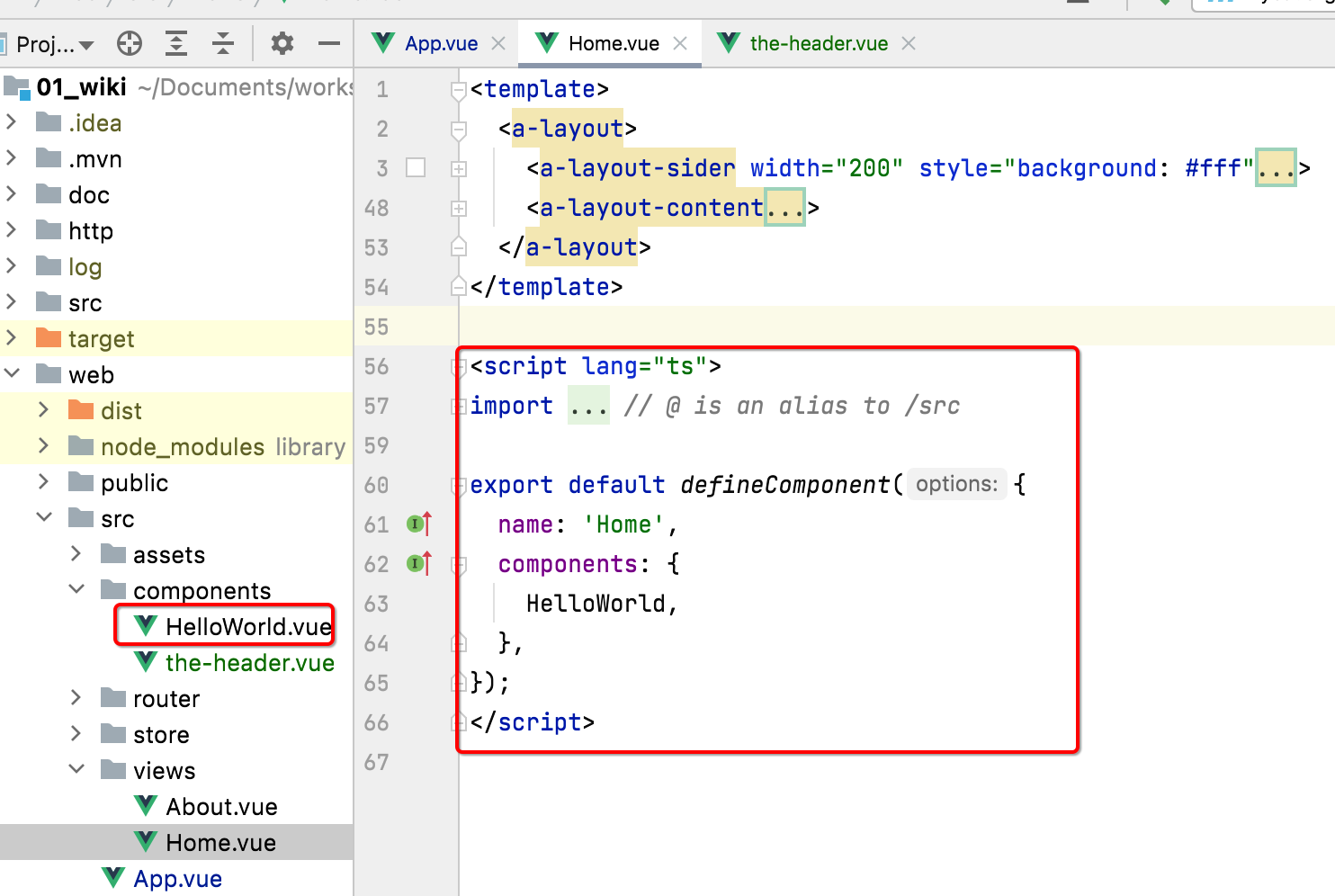Viewport: 1335px width, 896px height.
Task: Collapse the views folder
Action: click(x=76, y=769)
